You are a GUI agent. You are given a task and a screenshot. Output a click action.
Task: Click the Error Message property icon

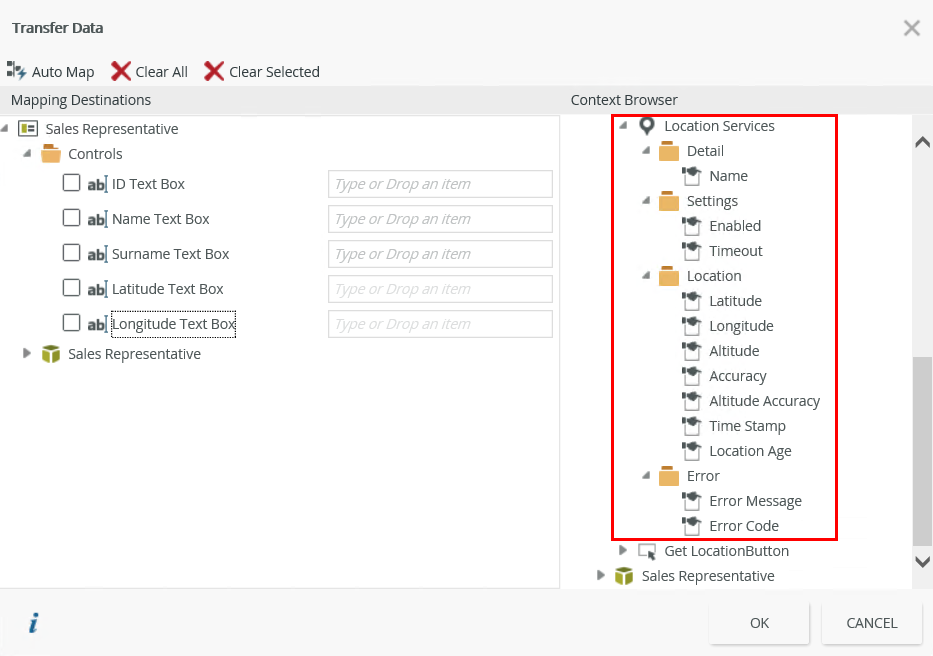pyautogui.click(x=692, y=501)
